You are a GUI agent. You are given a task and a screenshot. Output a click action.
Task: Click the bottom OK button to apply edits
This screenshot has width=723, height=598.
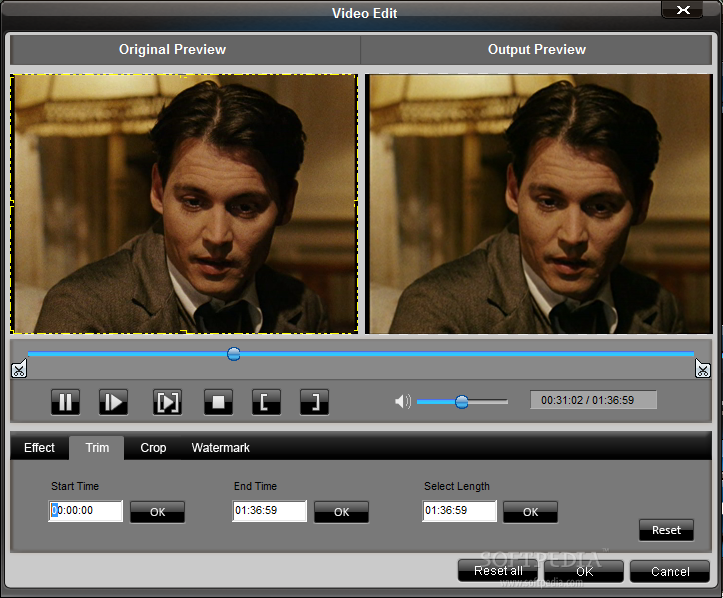[x=584, y=571]
